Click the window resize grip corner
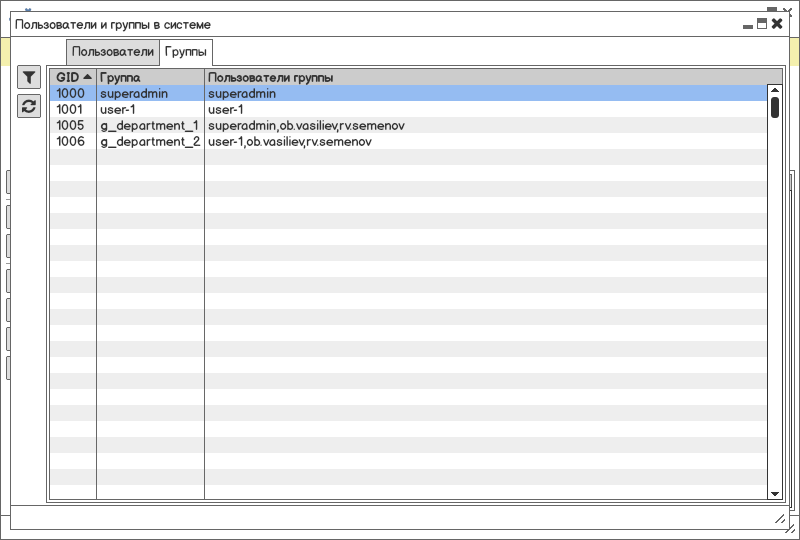This screenshot has width=800, height=540. [780, 519]
